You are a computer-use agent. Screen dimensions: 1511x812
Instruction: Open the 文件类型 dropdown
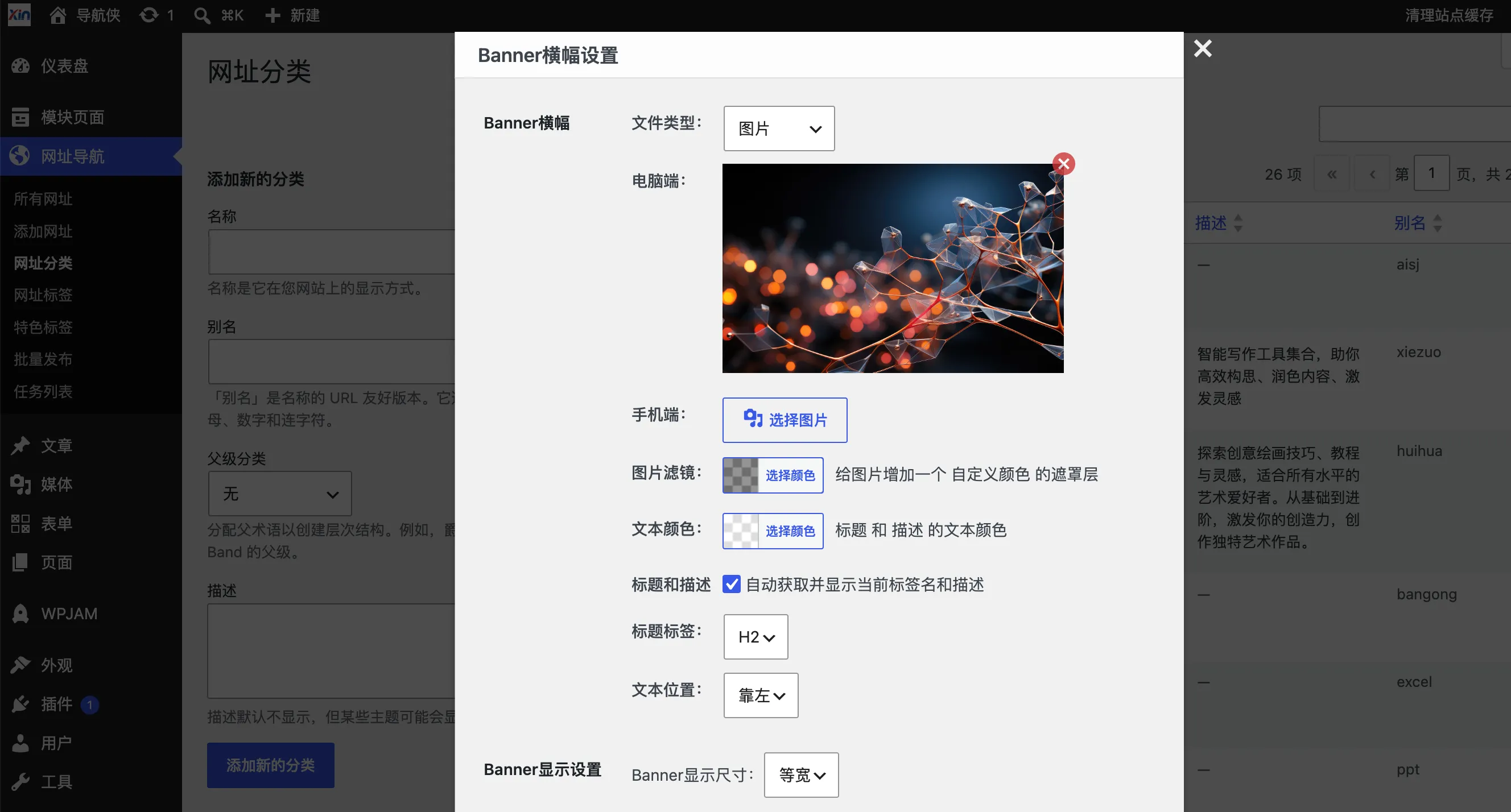click(x=779, y=129)
